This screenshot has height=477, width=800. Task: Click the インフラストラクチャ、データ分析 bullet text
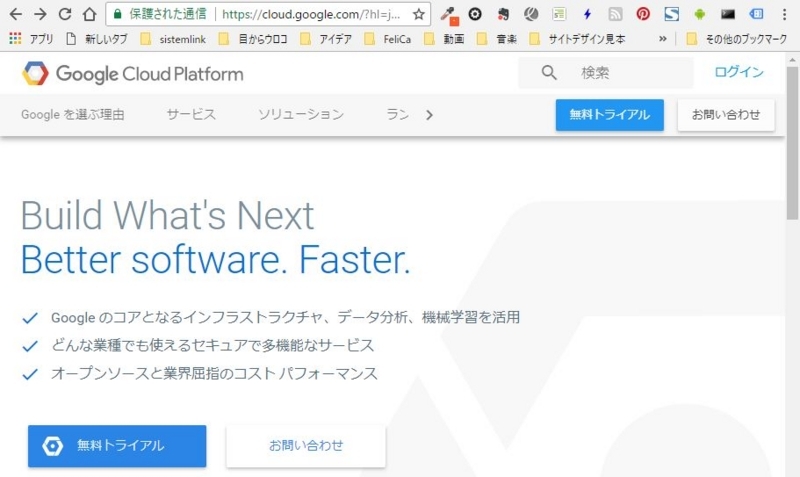[285, 317]
